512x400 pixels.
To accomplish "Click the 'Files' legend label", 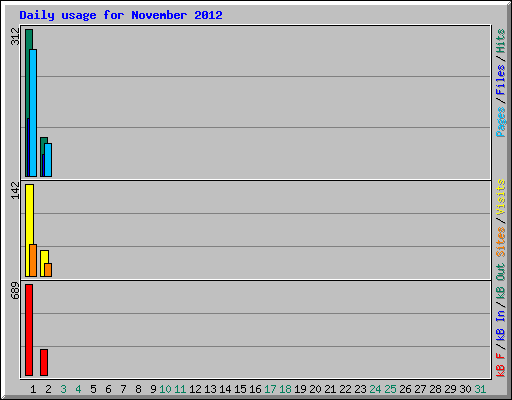I will tap(501, 79).
